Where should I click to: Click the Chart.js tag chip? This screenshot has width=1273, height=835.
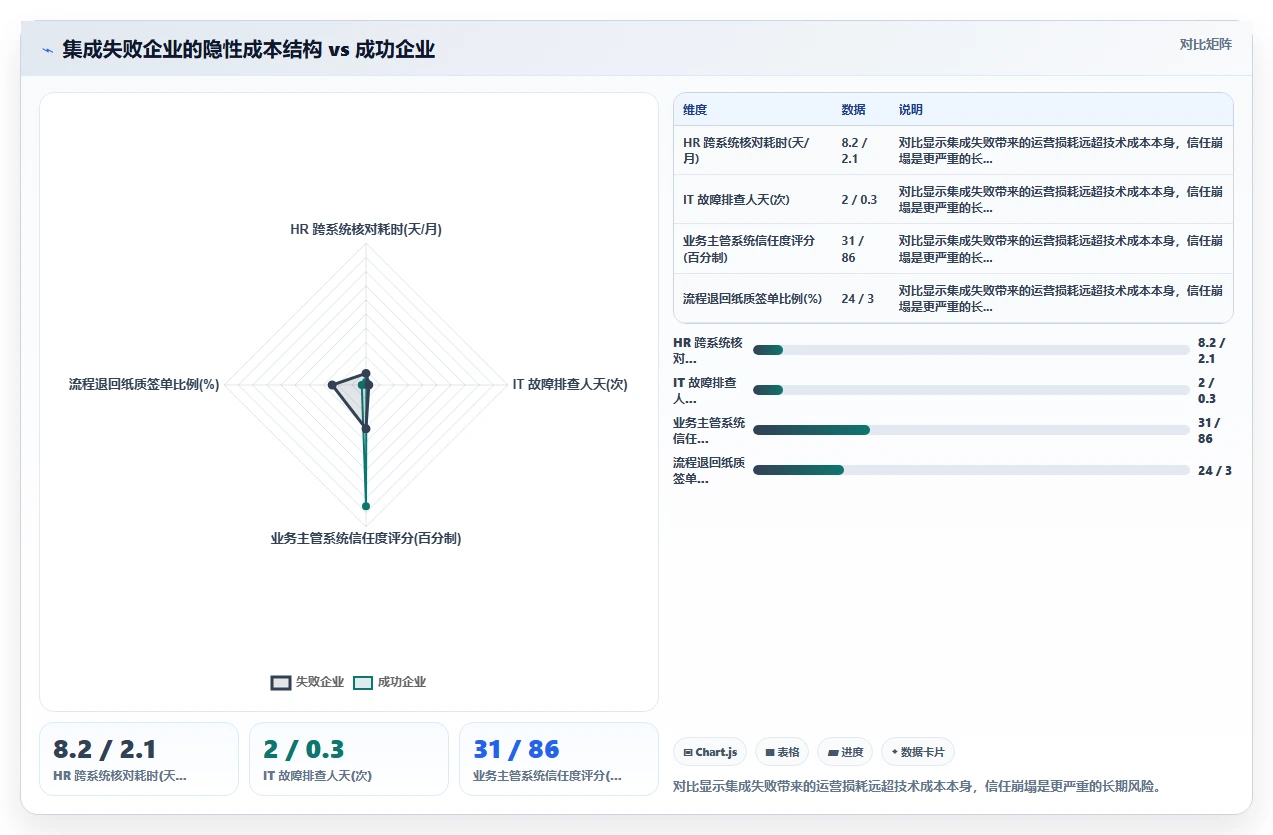[x=710, y=752]
